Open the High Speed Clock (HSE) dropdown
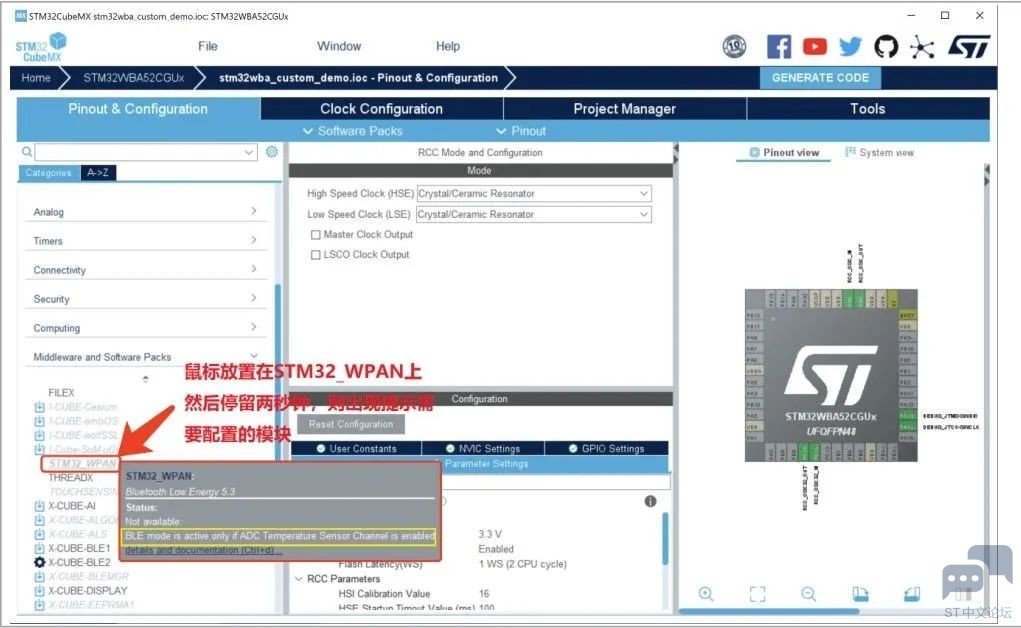This screenshot has width=1021, height=628. point(534,193)
